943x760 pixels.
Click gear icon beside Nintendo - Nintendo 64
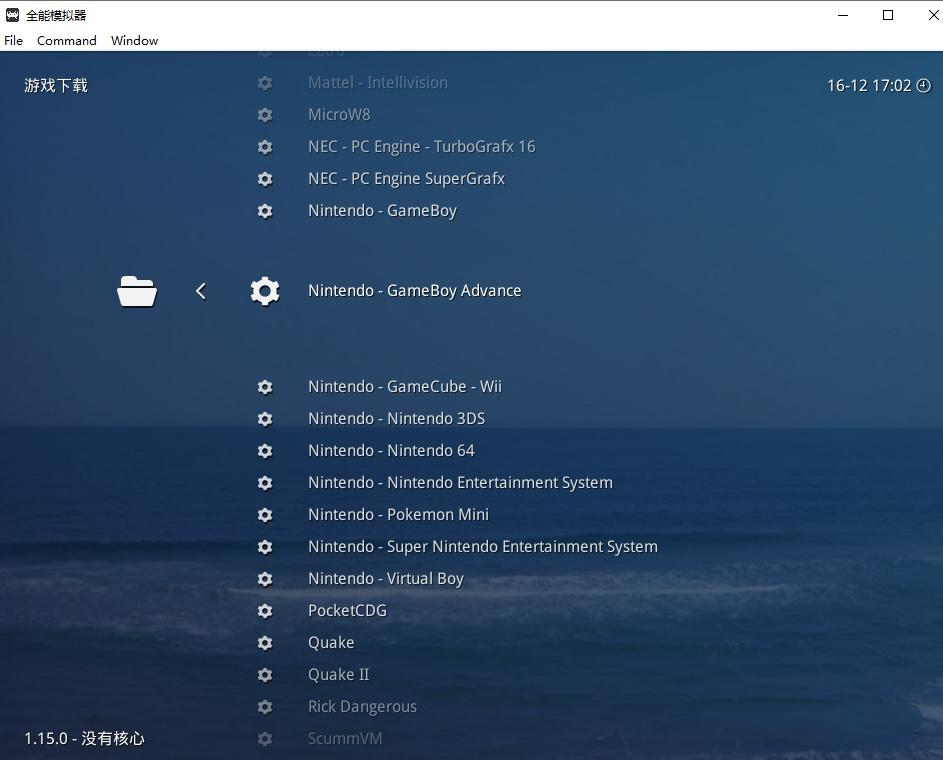[x=265, y=451]
